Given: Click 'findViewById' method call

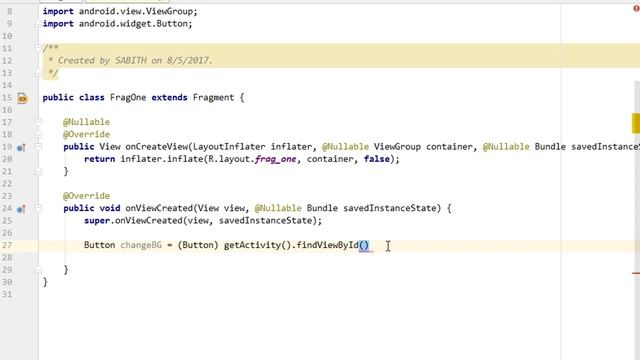Looking at the screenshot, I should [327, 245].
